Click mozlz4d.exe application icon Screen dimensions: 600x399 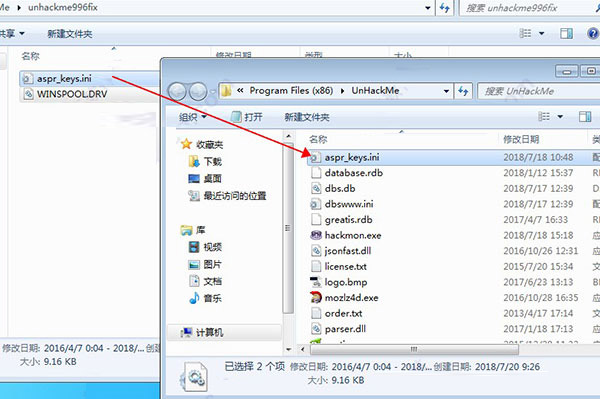pos(316,298)
